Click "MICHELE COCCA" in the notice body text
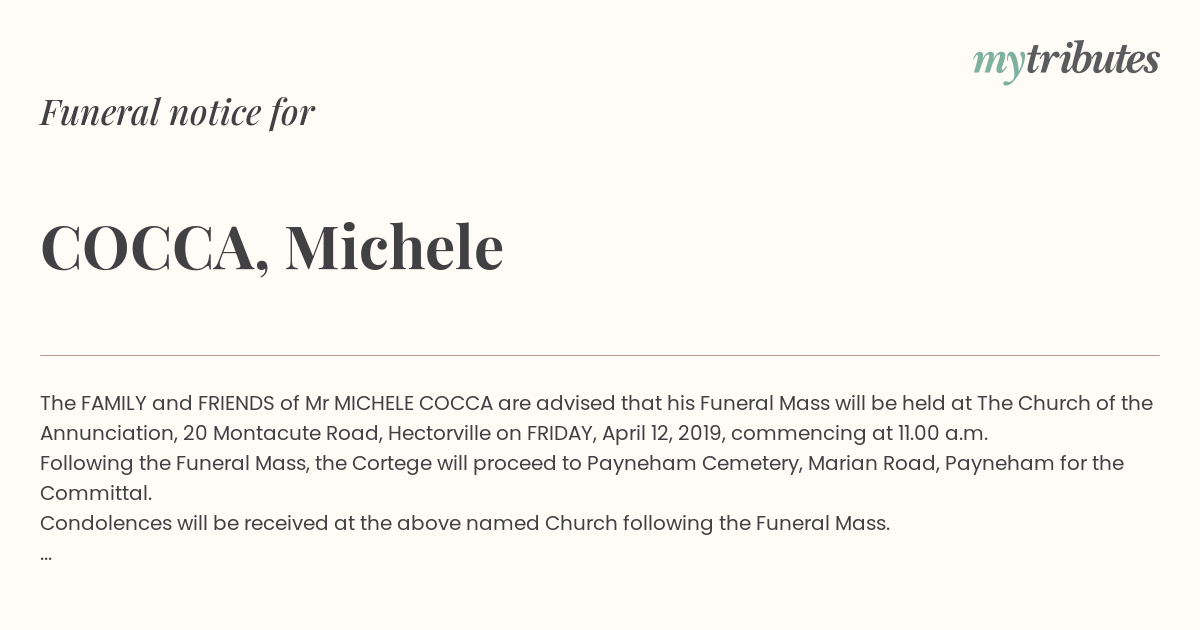The width and height of the screenshot is (1200, 630). [413, 403]
